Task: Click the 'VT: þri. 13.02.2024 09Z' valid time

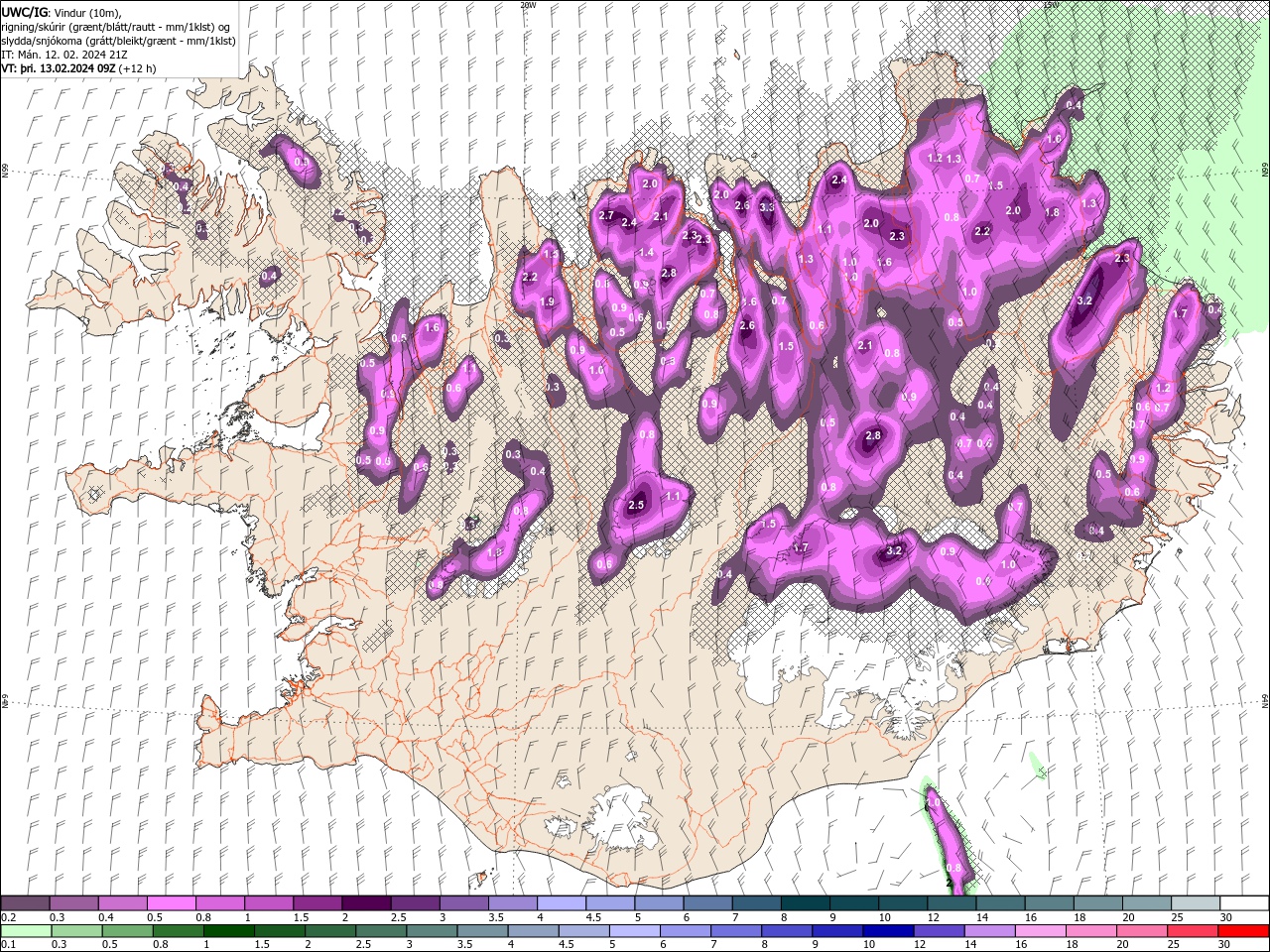Action: tap(59, 68)
